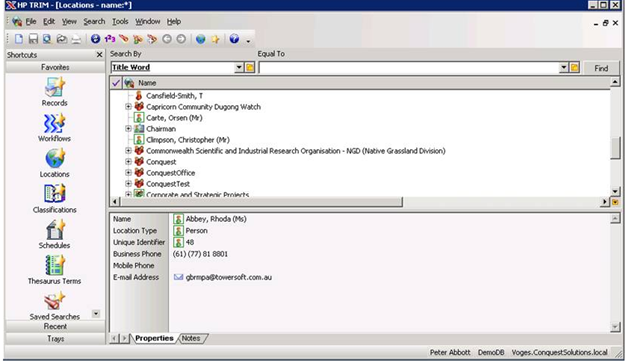
Task: Open the Tools menu
Action: [x=120, y=22]
